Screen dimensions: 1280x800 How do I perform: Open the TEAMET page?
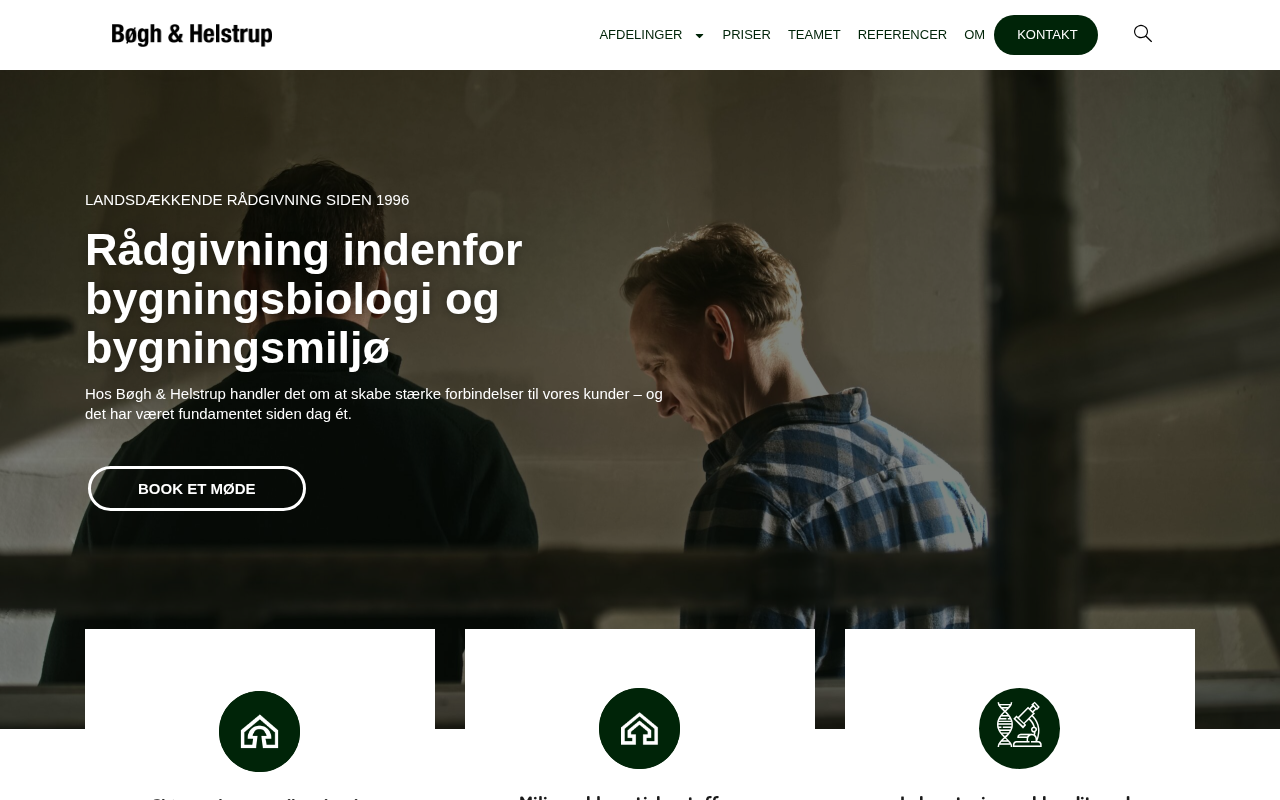[814, 35]
